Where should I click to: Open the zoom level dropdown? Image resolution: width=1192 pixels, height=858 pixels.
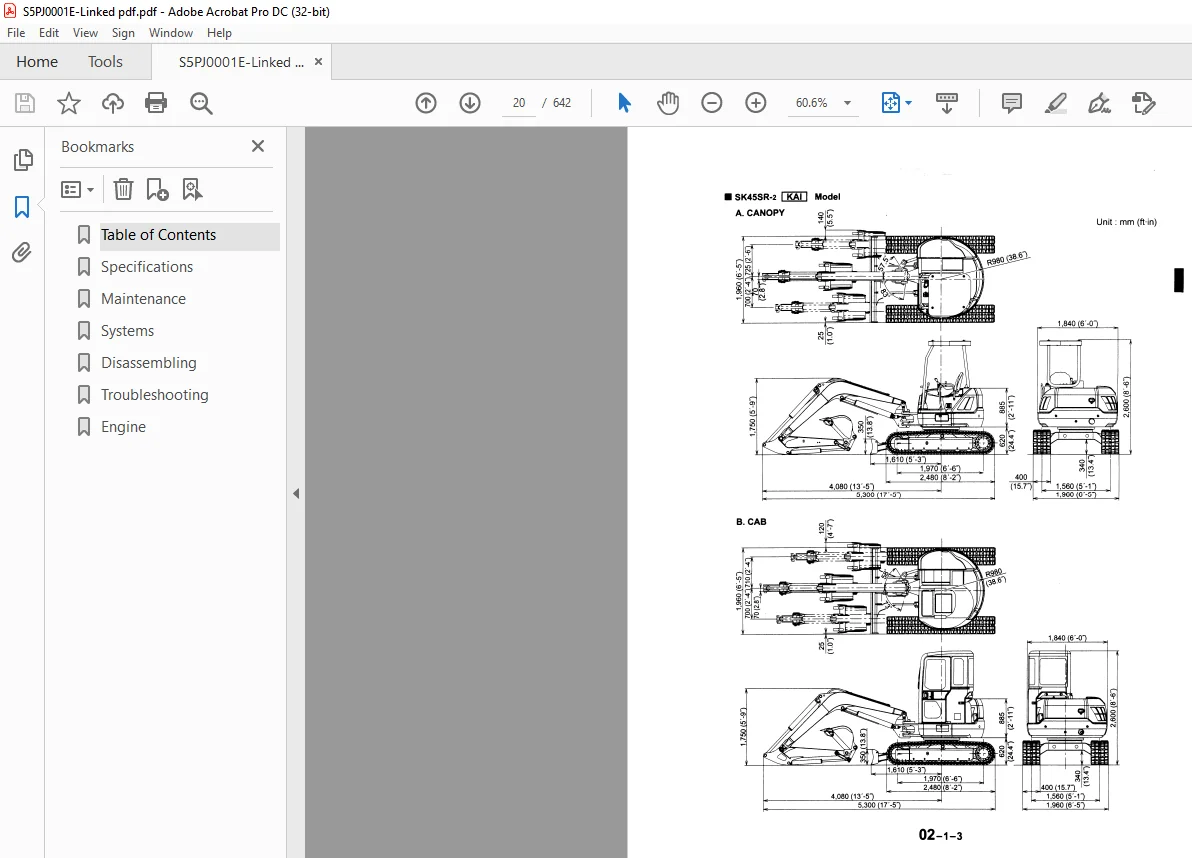tap(847, 103)
